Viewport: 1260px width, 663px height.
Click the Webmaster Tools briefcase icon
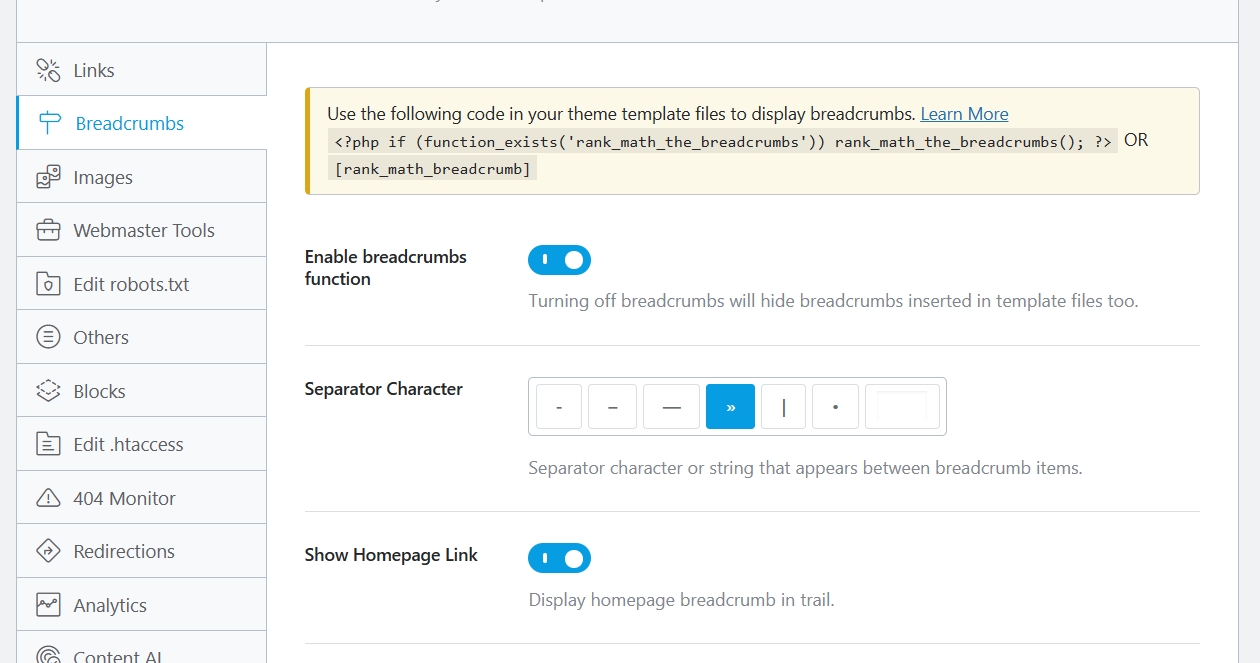coord(48,230)
